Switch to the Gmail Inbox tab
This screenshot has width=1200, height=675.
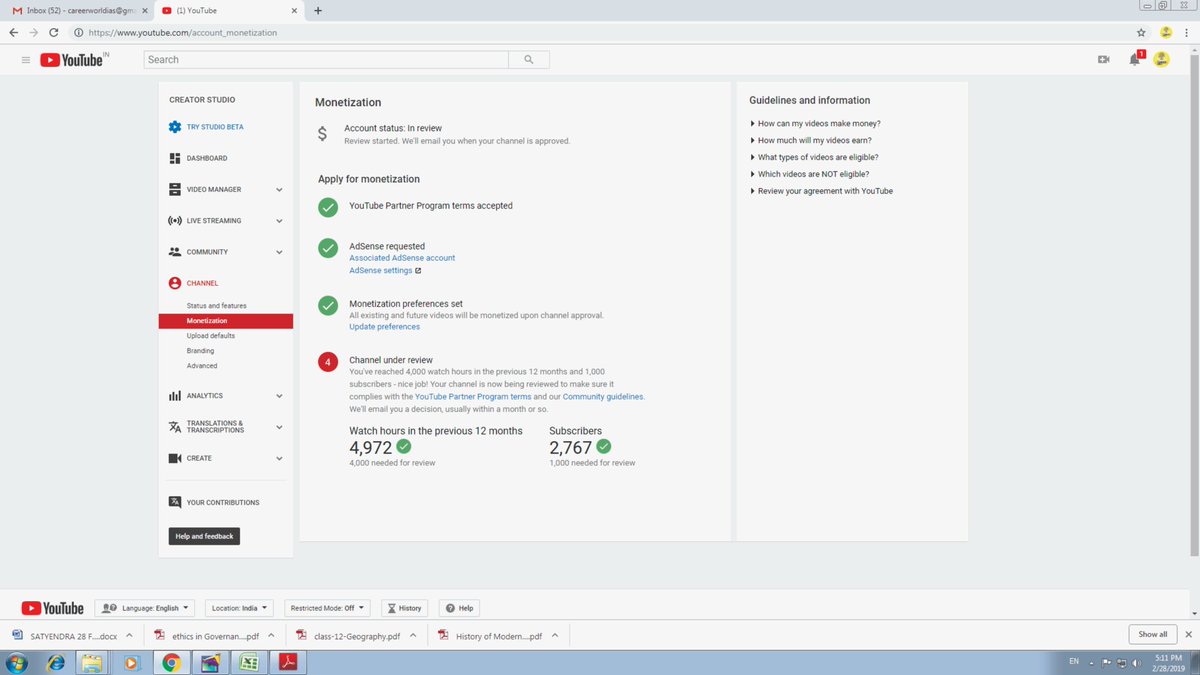click(x=78, y=10)
